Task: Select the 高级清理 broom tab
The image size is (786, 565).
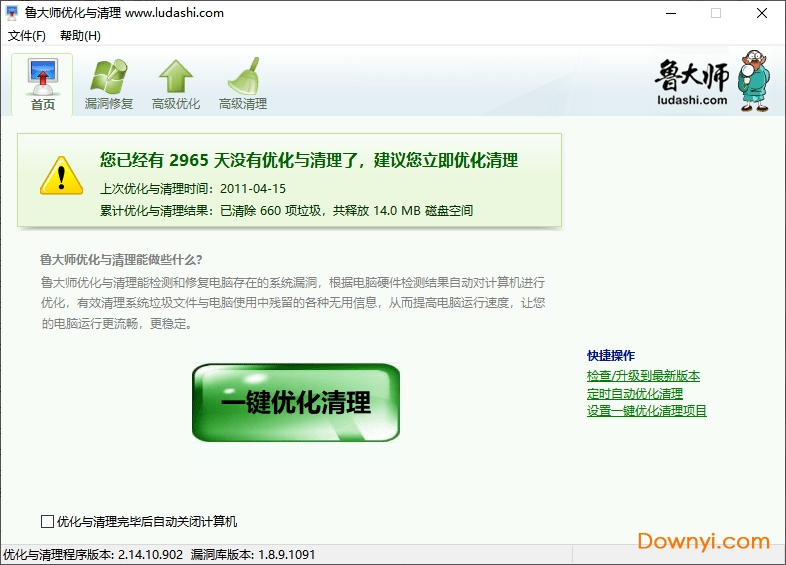Action: (x=243, y=84)
